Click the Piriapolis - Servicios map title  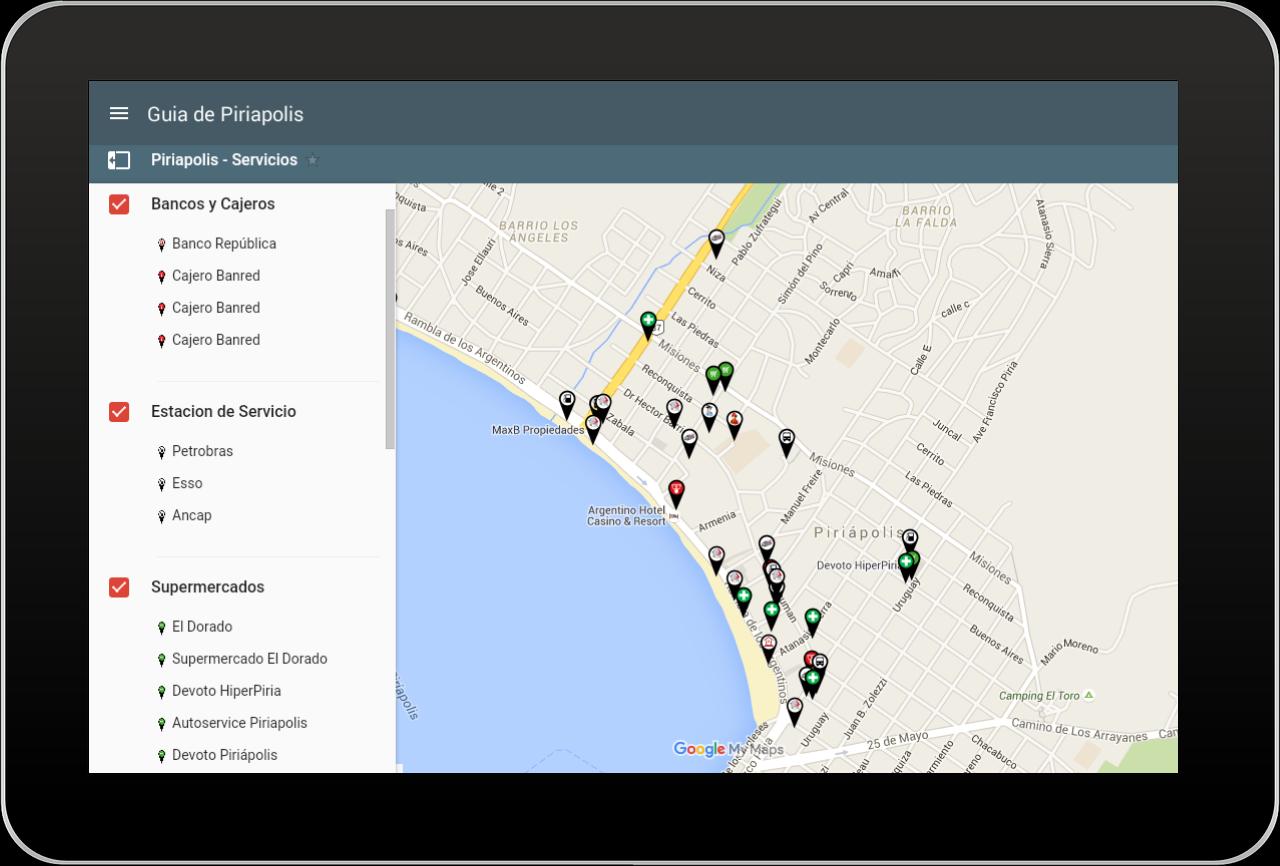click(x=224, y=160)
